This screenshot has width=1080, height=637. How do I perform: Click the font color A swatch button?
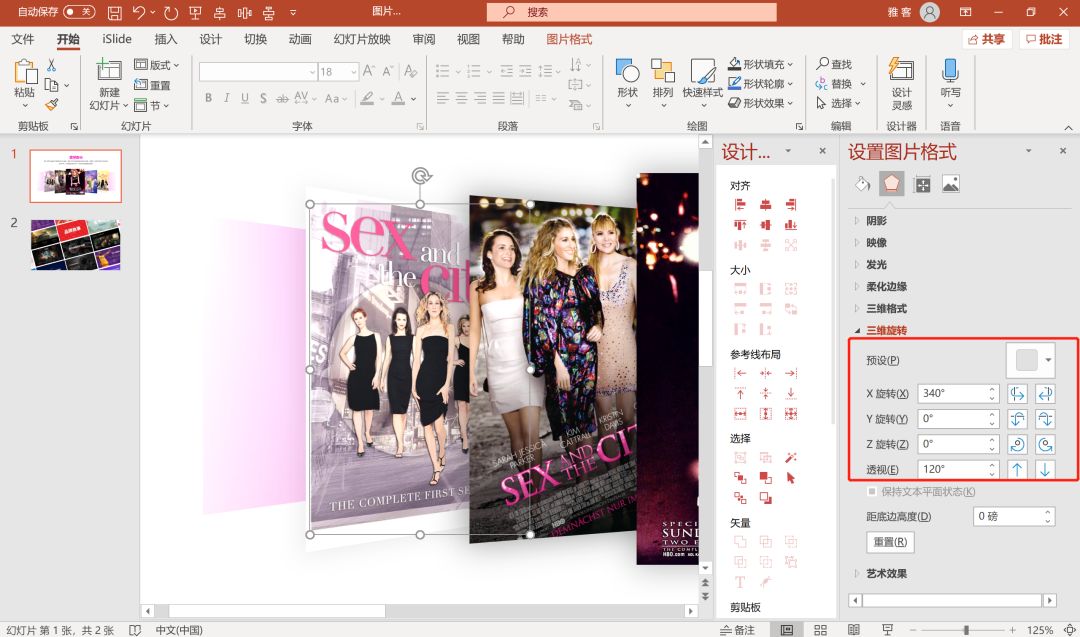pos(398,98)
